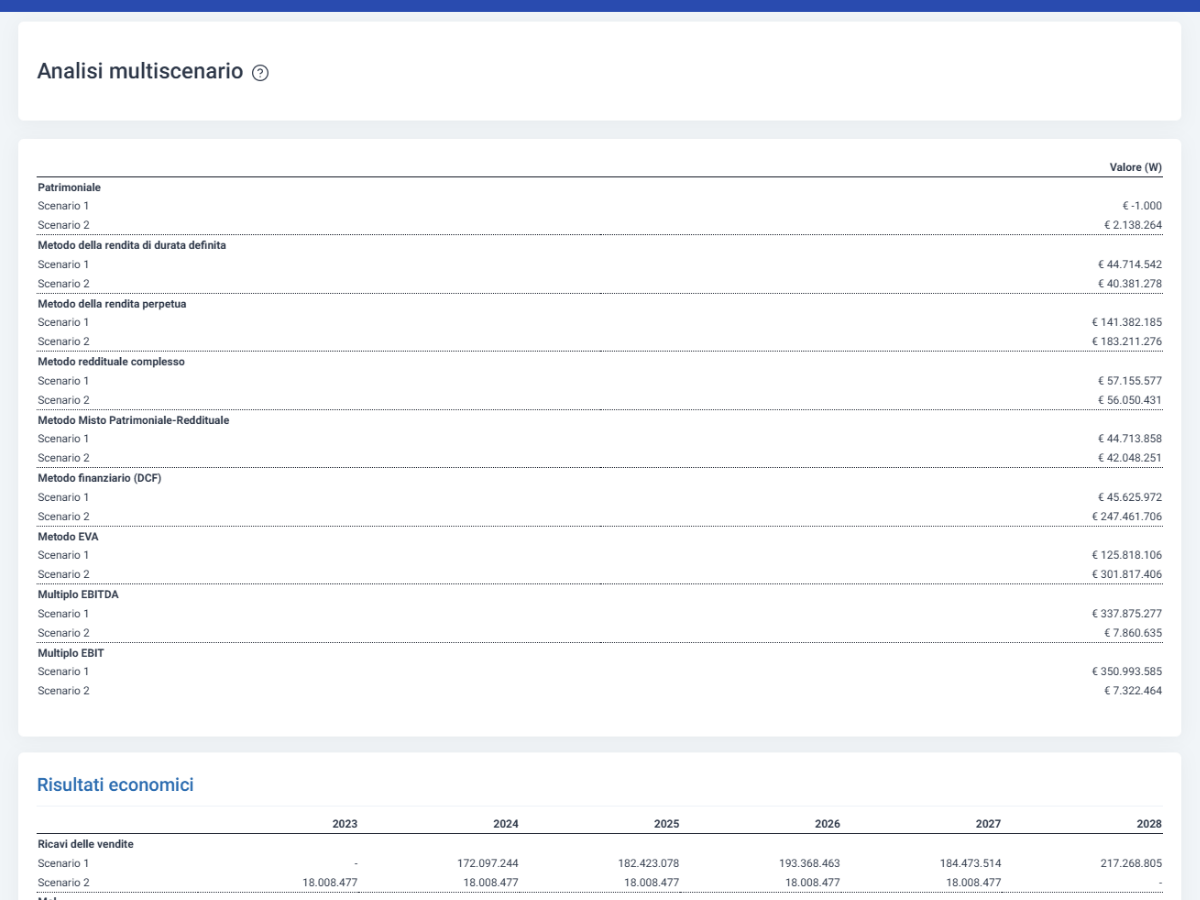Click the € -1.000 Patrimoniale value

[1142, 206]
